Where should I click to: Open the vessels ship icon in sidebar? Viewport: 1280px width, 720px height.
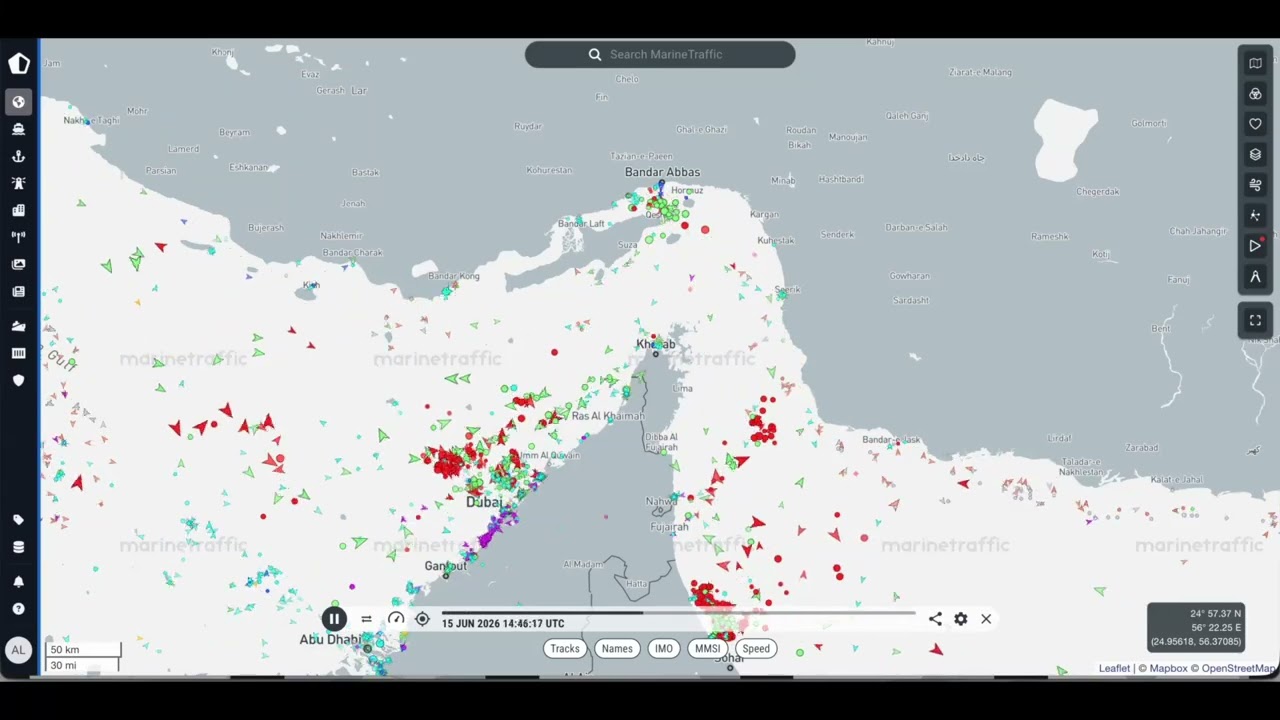tap(18, 129)
